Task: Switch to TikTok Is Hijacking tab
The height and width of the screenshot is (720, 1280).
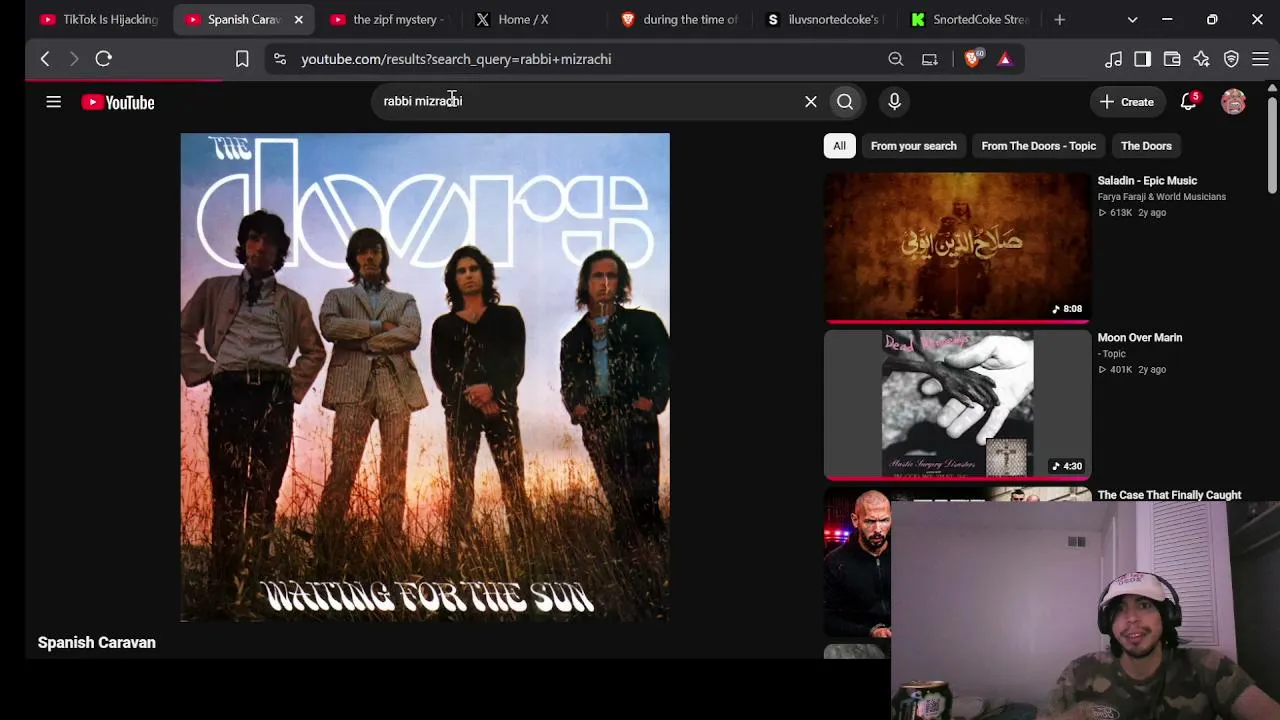Action: (x=100, y=19)
